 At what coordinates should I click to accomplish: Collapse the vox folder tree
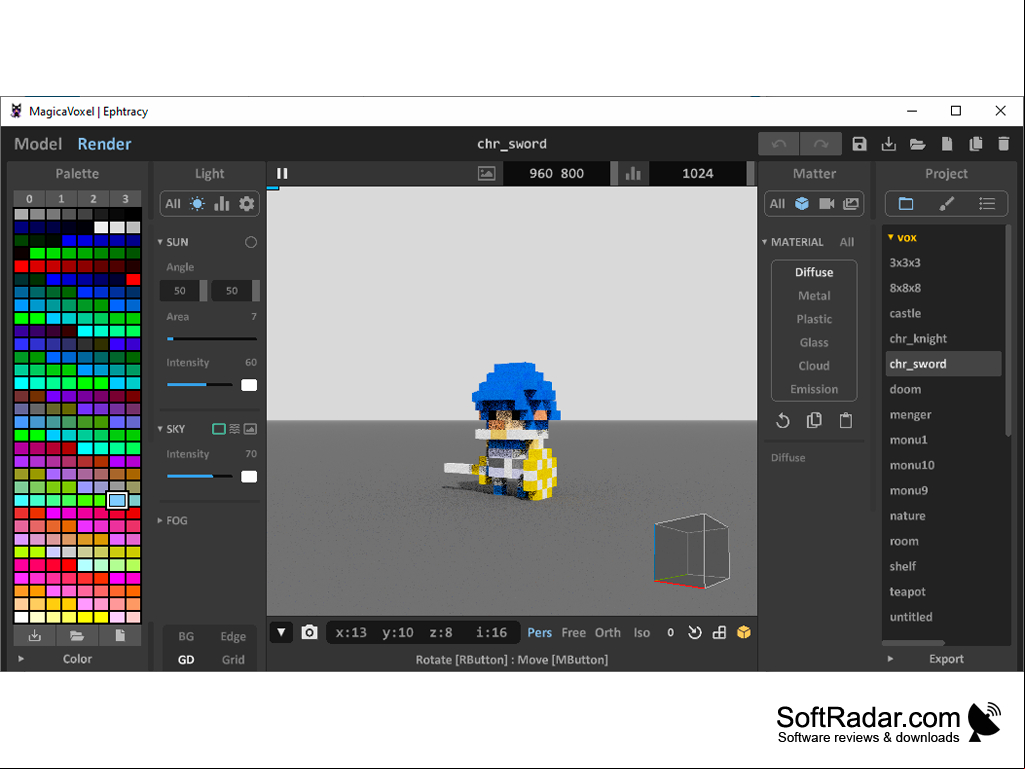coord(890,237)
